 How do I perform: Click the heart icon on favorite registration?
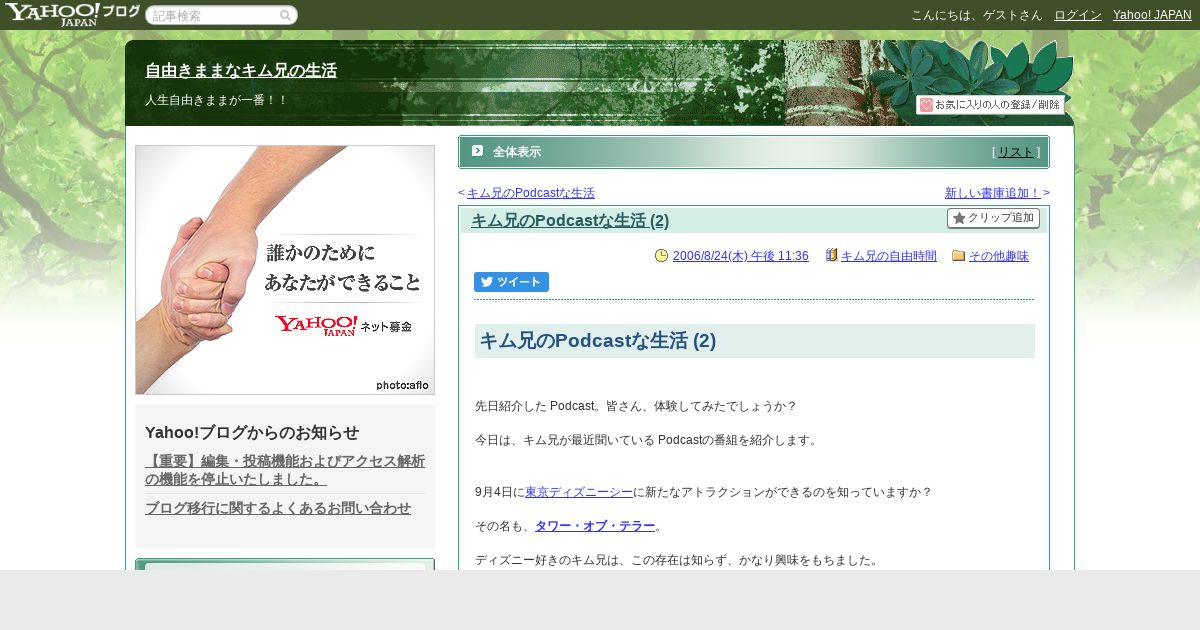(926, 105)
